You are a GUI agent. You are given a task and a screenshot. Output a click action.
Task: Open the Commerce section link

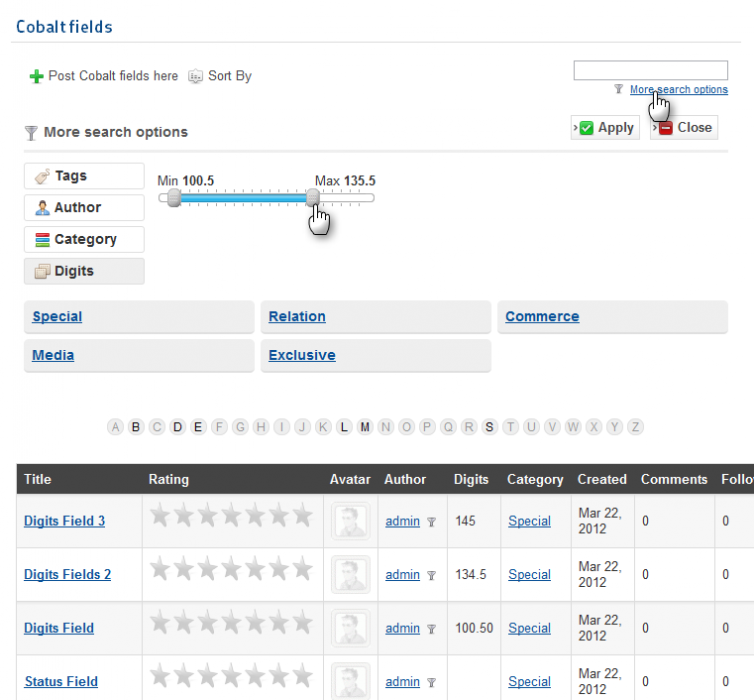(x=542, y=317)
